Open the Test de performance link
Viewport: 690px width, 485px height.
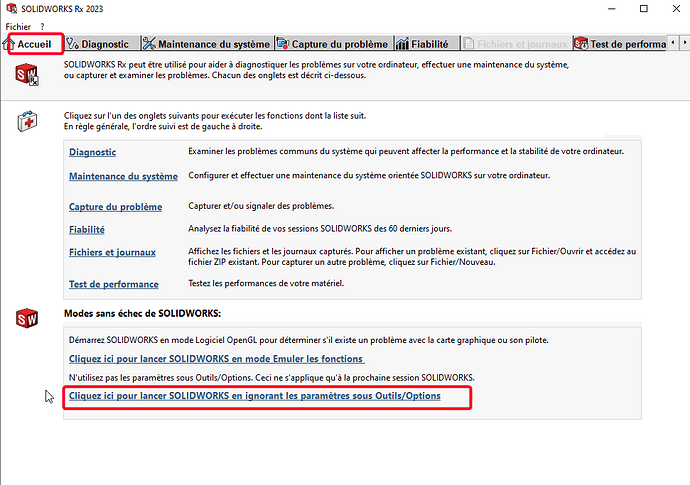[x=114, y=284]
